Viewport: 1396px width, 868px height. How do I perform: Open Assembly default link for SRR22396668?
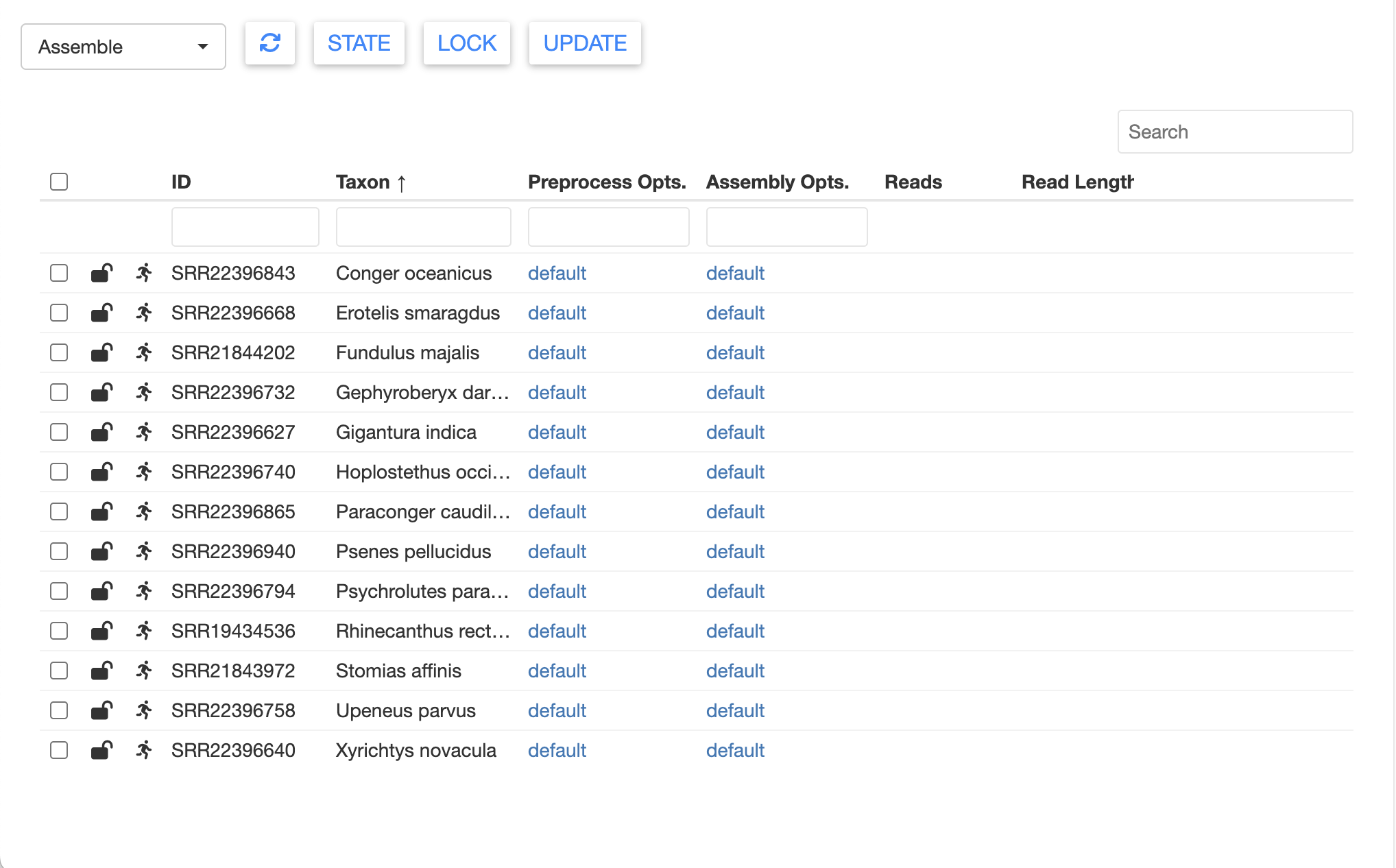click(x=735, y=313)
